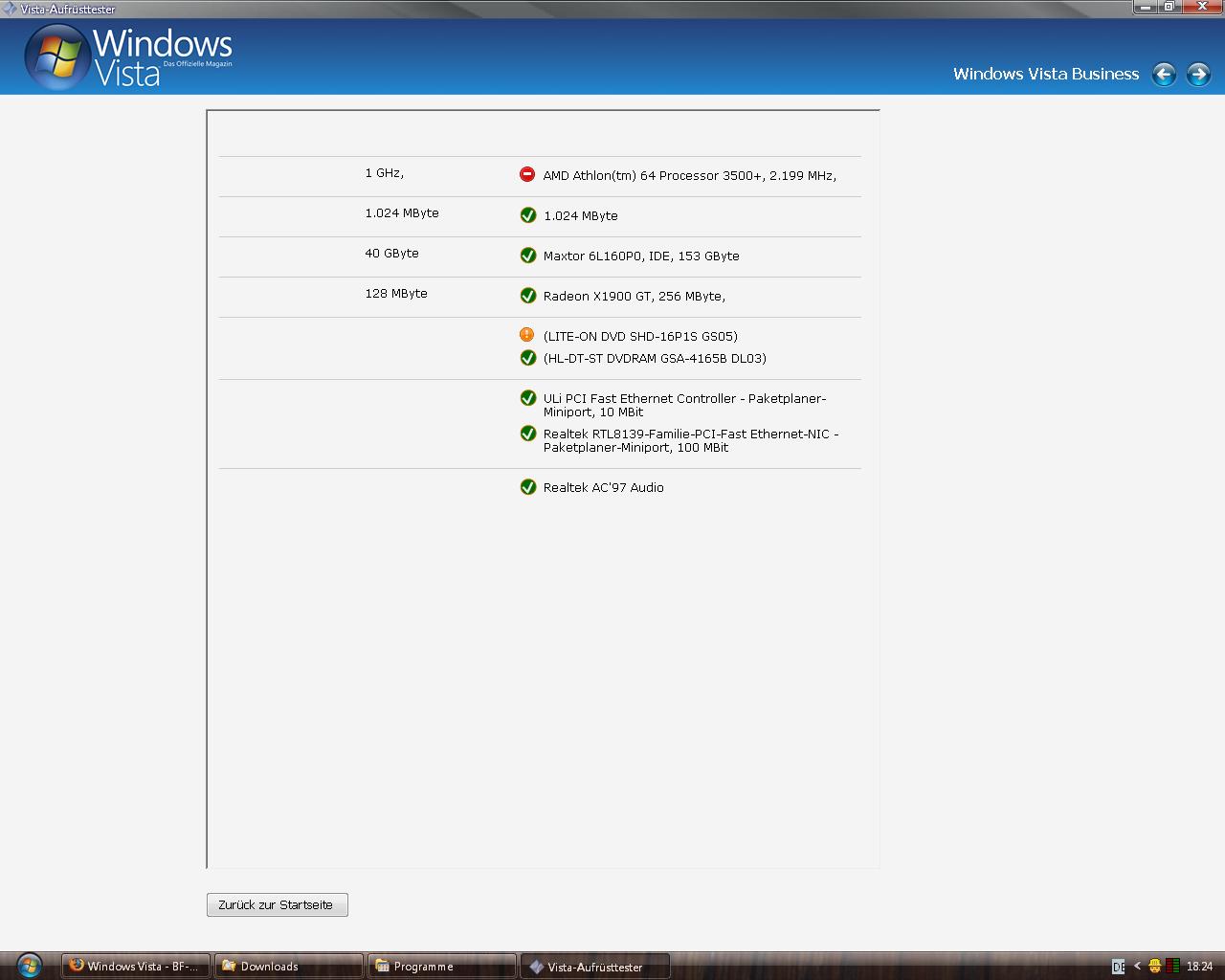The image size is (1225, 980).
Task: Click Windows Vista Business heading text
Action: tap(1046, 74)
